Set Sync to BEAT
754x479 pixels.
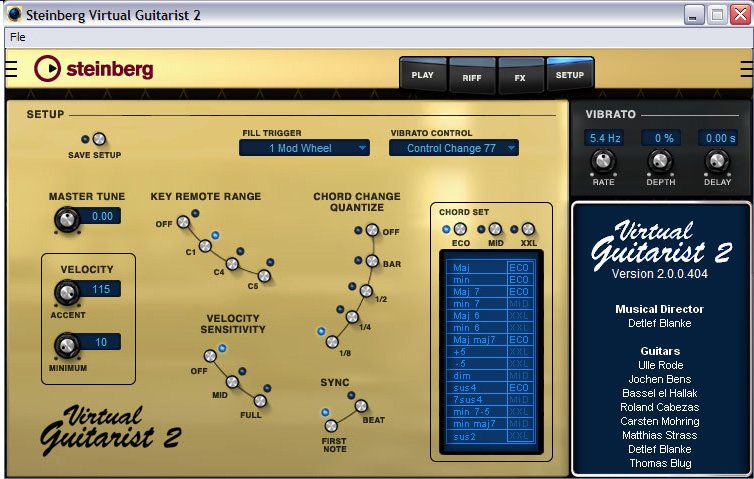361,406
